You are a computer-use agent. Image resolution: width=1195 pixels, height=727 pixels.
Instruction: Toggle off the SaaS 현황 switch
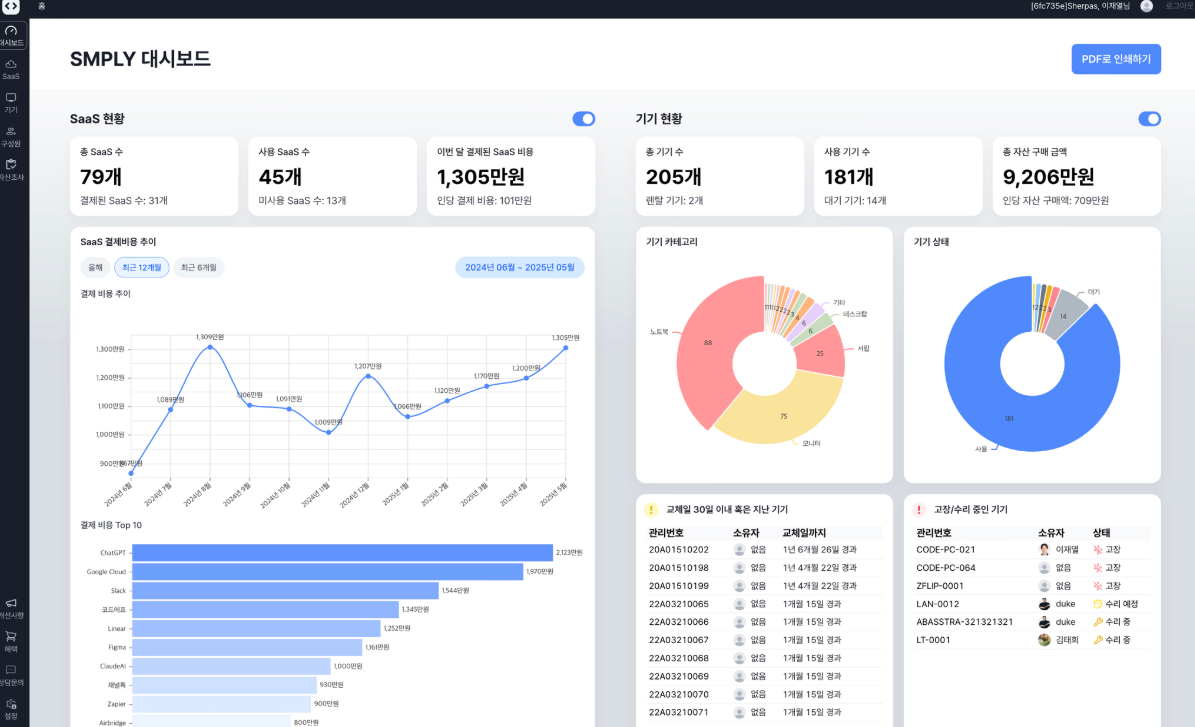click(584, 119)
